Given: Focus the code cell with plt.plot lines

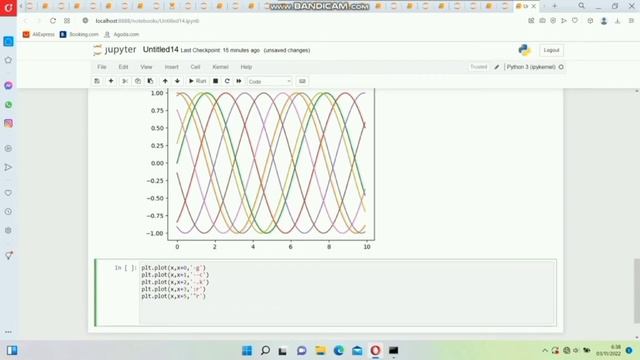Looking at the screenshot, I should [347, 293].
